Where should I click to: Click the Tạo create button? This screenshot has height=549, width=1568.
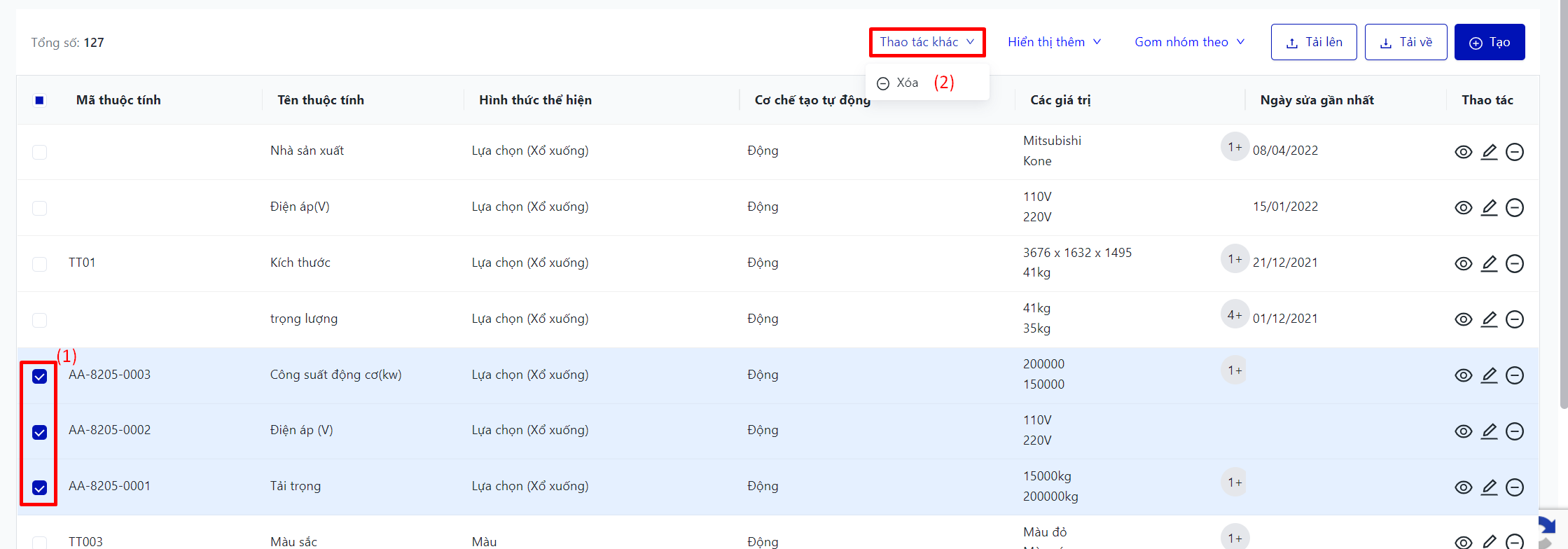tap(1489, 42)
